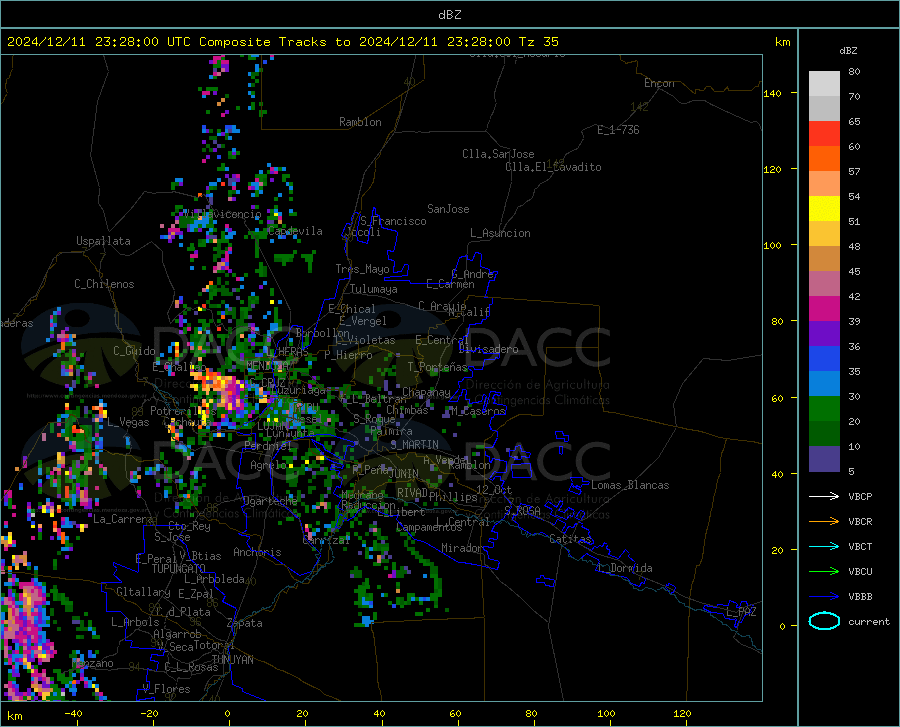Image resolution: width=900 pixels, height=727 pixels.
Task: Click the '140' tick on the distance axis
Action: point(772,93)
